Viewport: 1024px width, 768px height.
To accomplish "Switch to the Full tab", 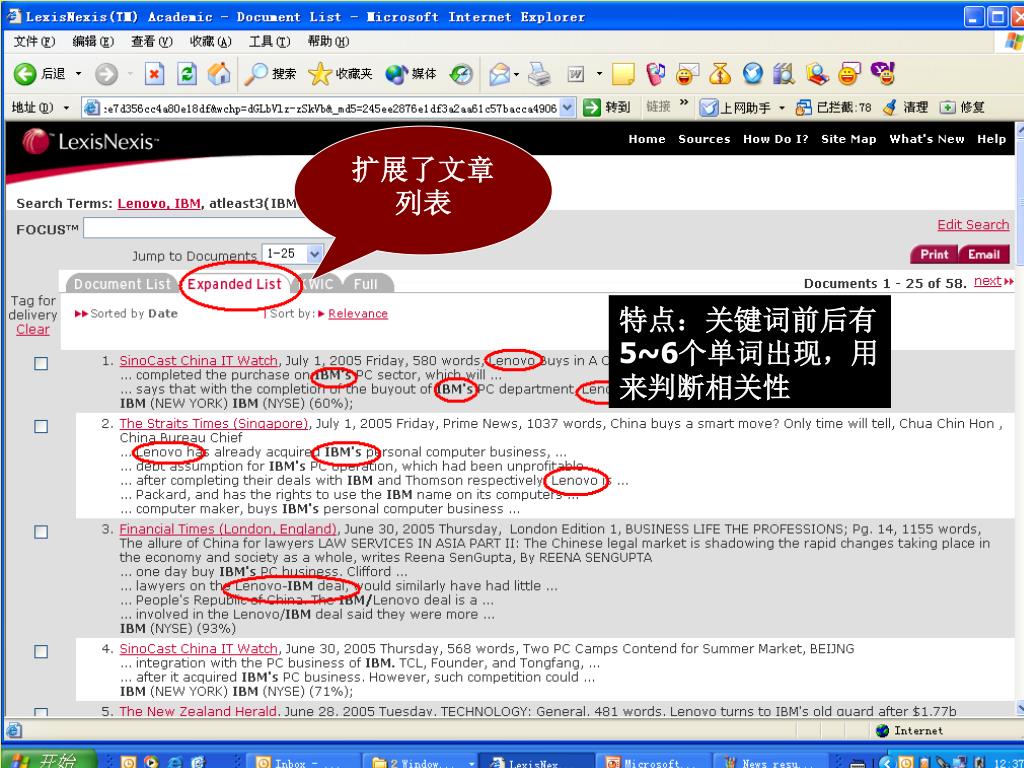I will [366, 284].
